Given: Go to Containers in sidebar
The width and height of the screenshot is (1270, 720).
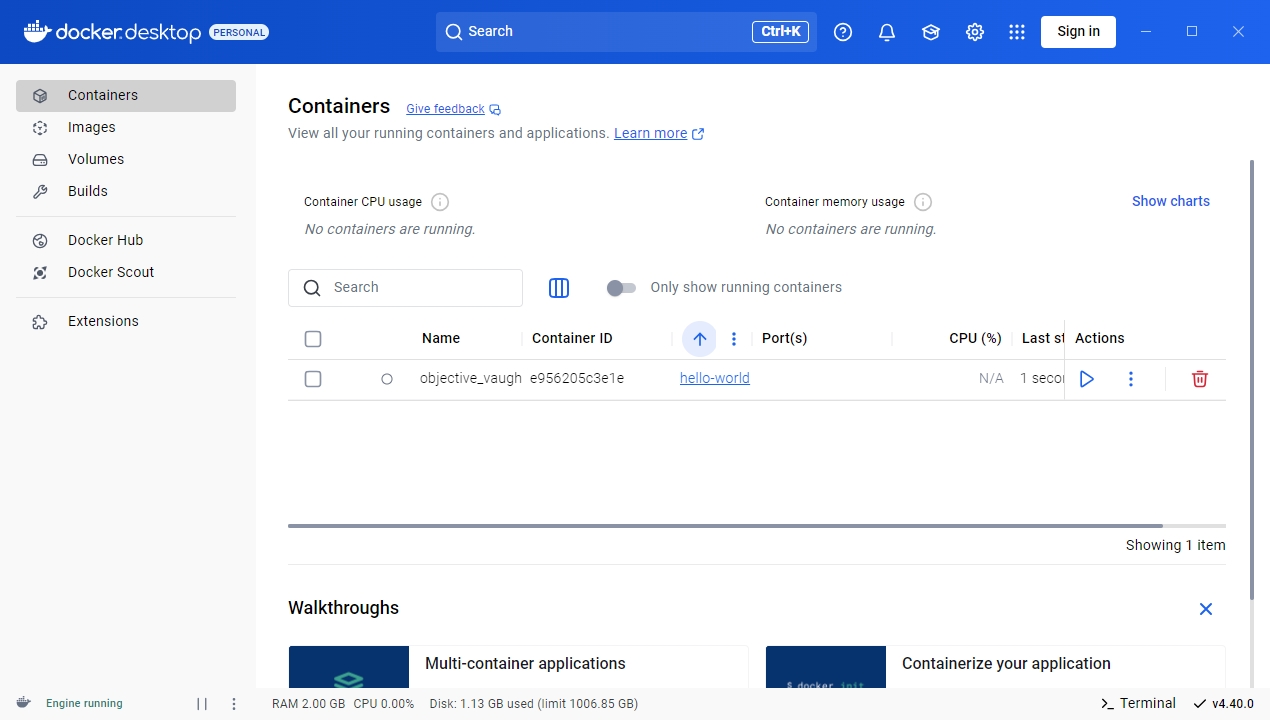Looking at the screenshot, I should [126, 96].
